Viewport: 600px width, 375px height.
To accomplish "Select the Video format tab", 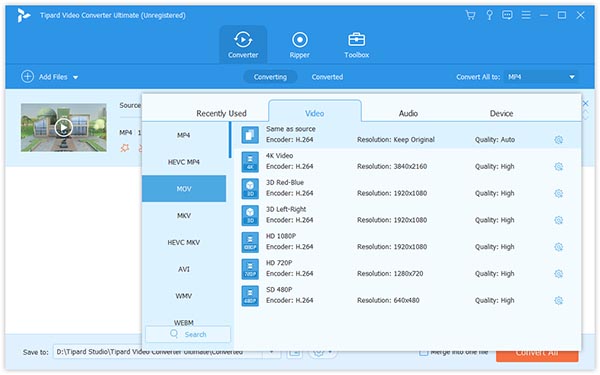I will point(315,111).
